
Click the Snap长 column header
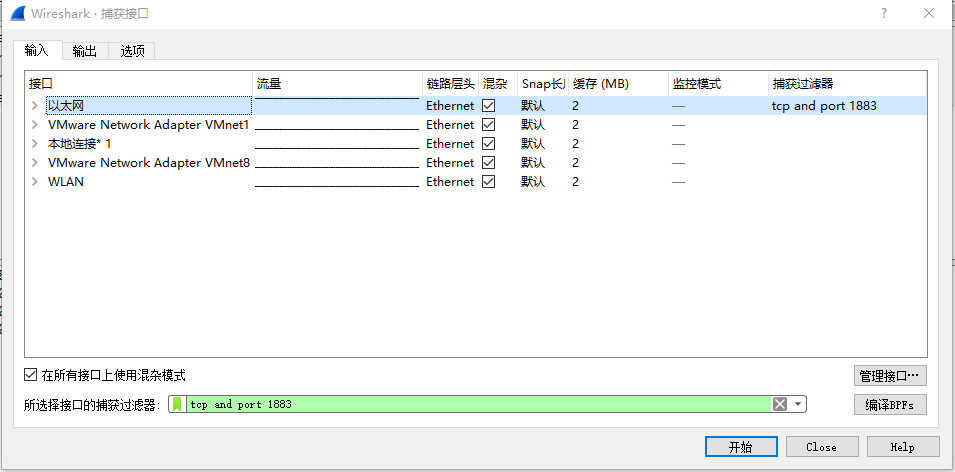tap(543, 84)
